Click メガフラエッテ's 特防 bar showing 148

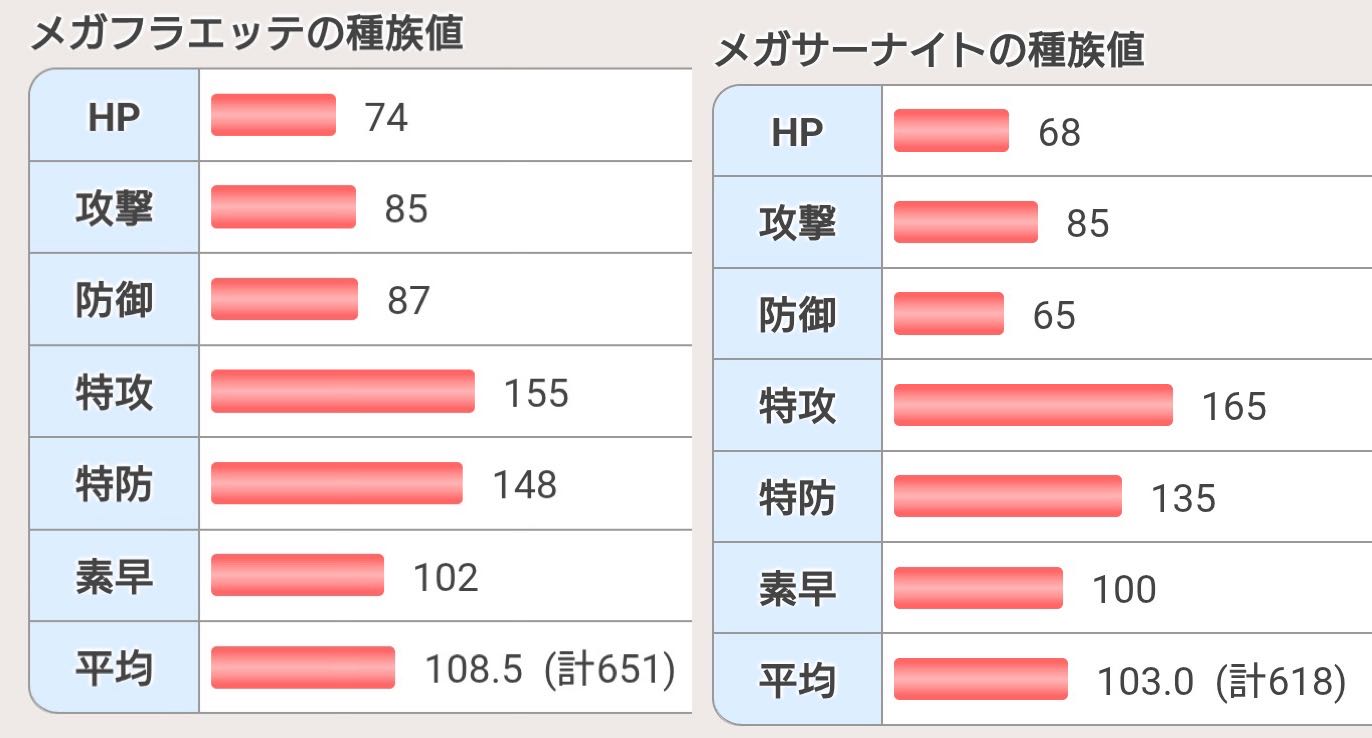336,483
